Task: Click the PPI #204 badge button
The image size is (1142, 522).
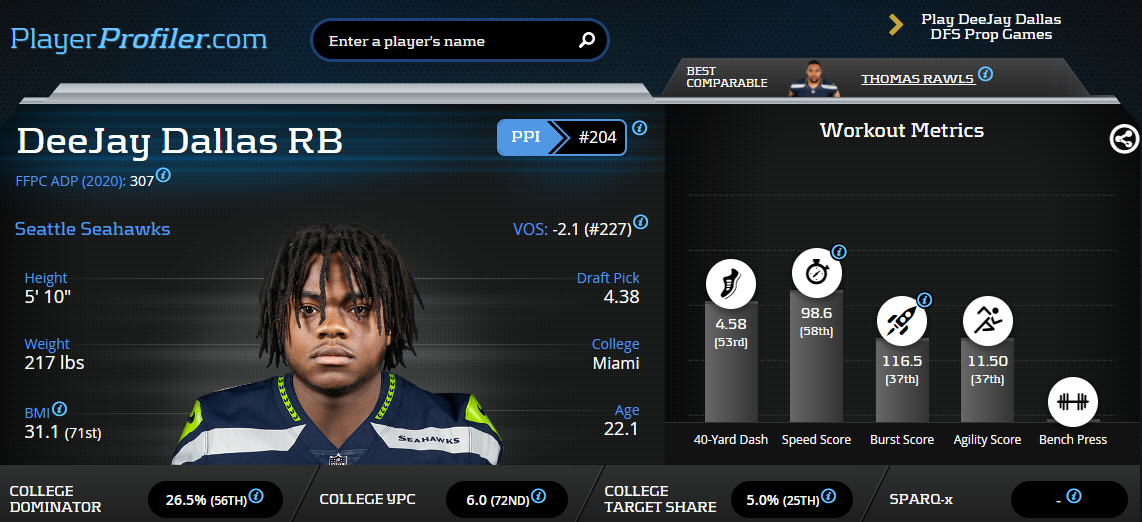Action: pyautogui.click(x=562, y=137)
